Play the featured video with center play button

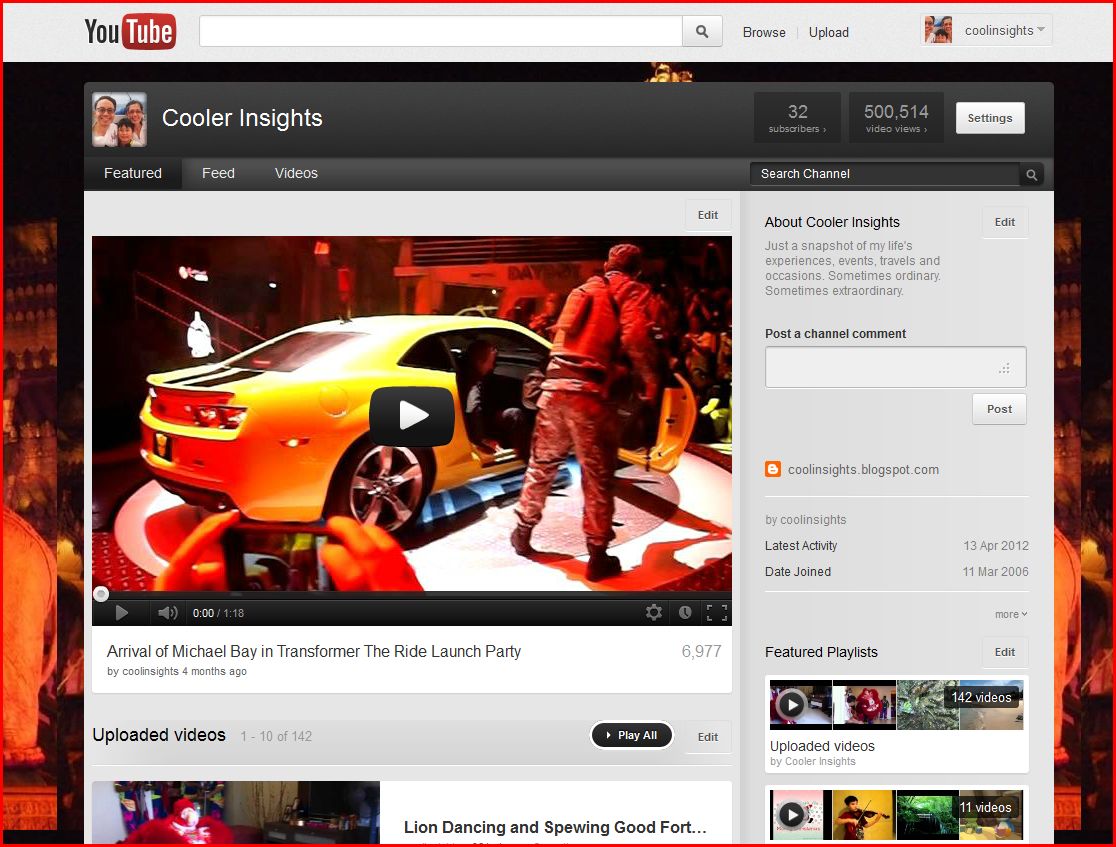[411, 416]
